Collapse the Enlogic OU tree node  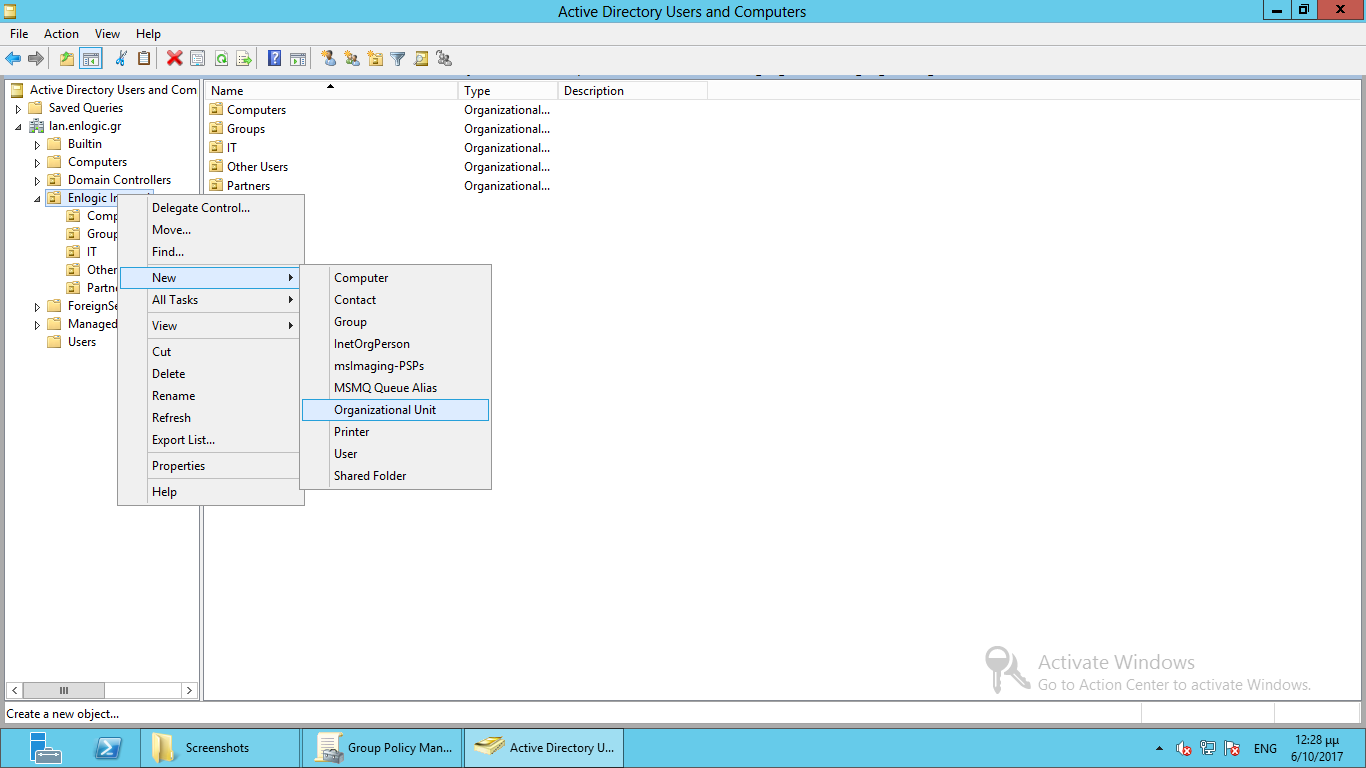[37, 198]
